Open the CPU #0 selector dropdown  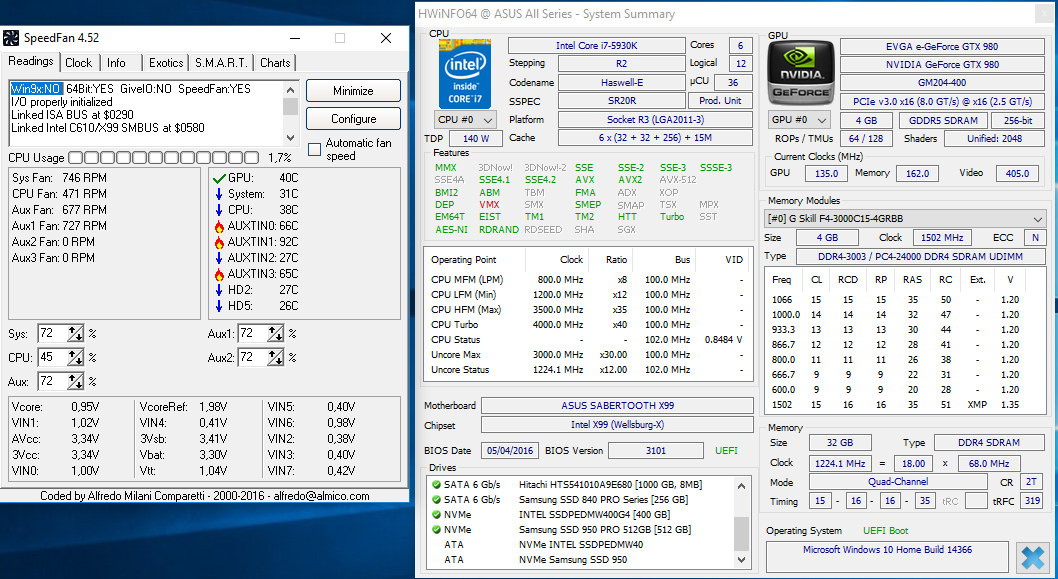click(465, 119)
